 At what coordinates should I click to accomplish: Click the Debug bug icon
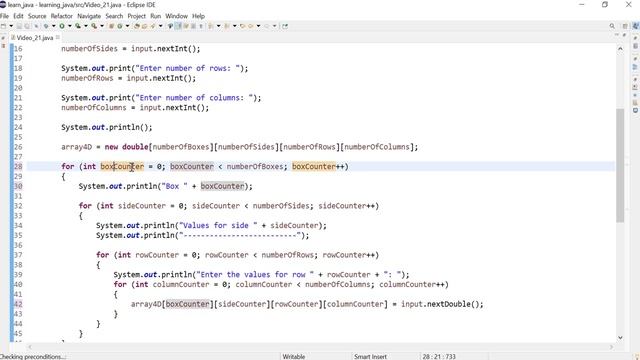tap(46, 26)
